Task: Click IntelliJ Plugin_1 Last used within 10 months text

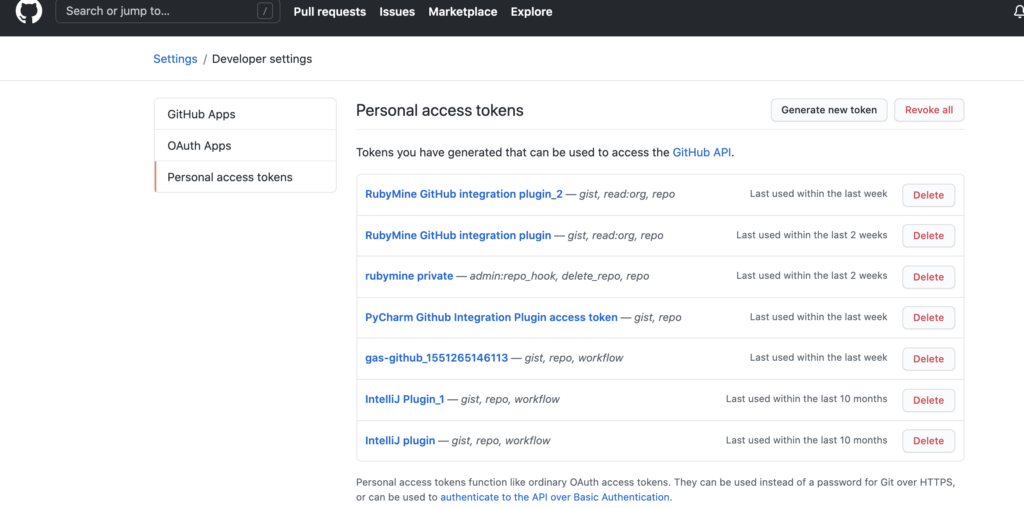Action: click(x=807, y=398)
